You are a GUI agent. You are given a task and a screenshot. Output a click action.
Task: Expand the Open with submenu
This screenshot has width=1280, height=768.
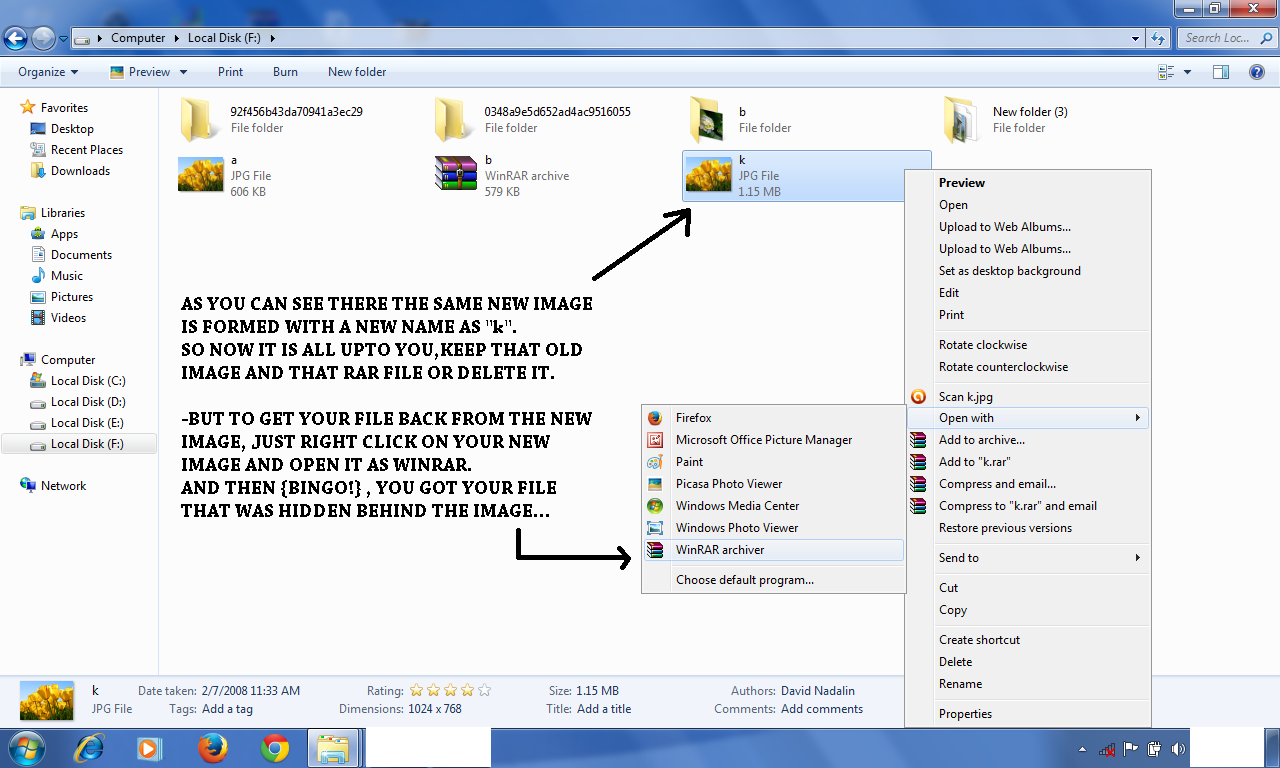1028,418
